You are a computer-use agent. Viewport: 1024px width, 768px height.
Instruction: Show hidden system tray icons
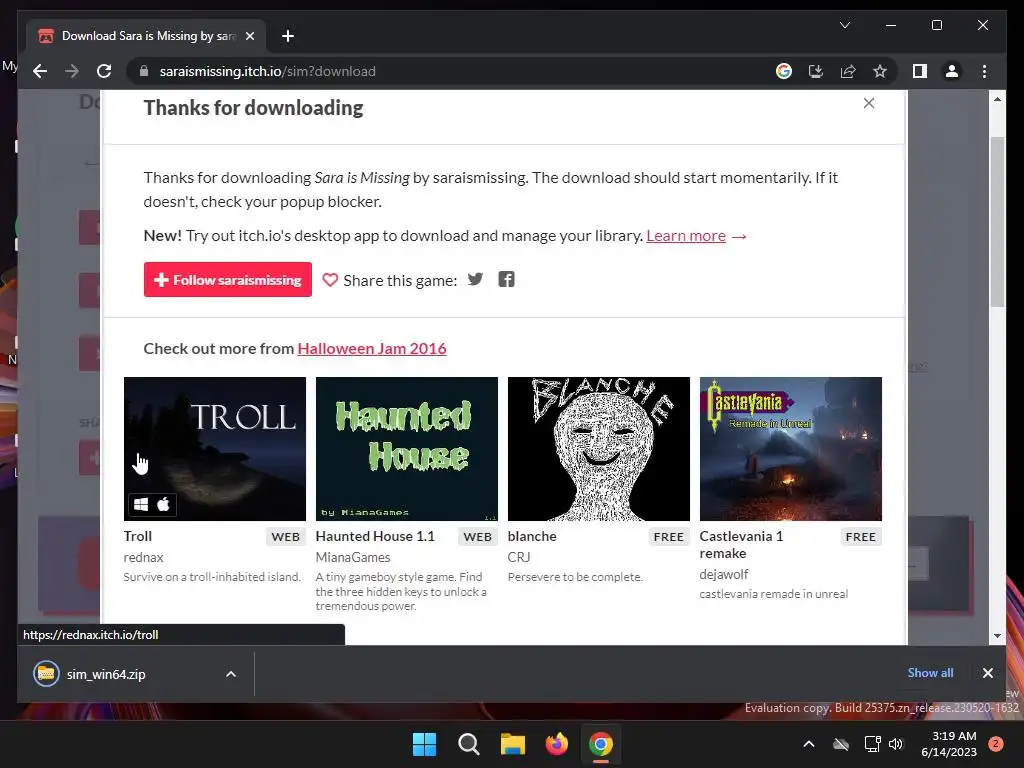808,744
